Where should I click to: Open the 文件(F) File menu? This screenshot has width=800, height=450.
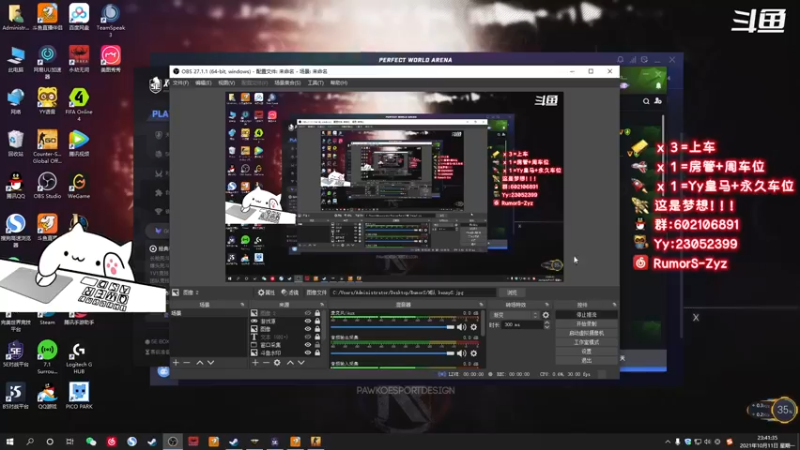181,83
